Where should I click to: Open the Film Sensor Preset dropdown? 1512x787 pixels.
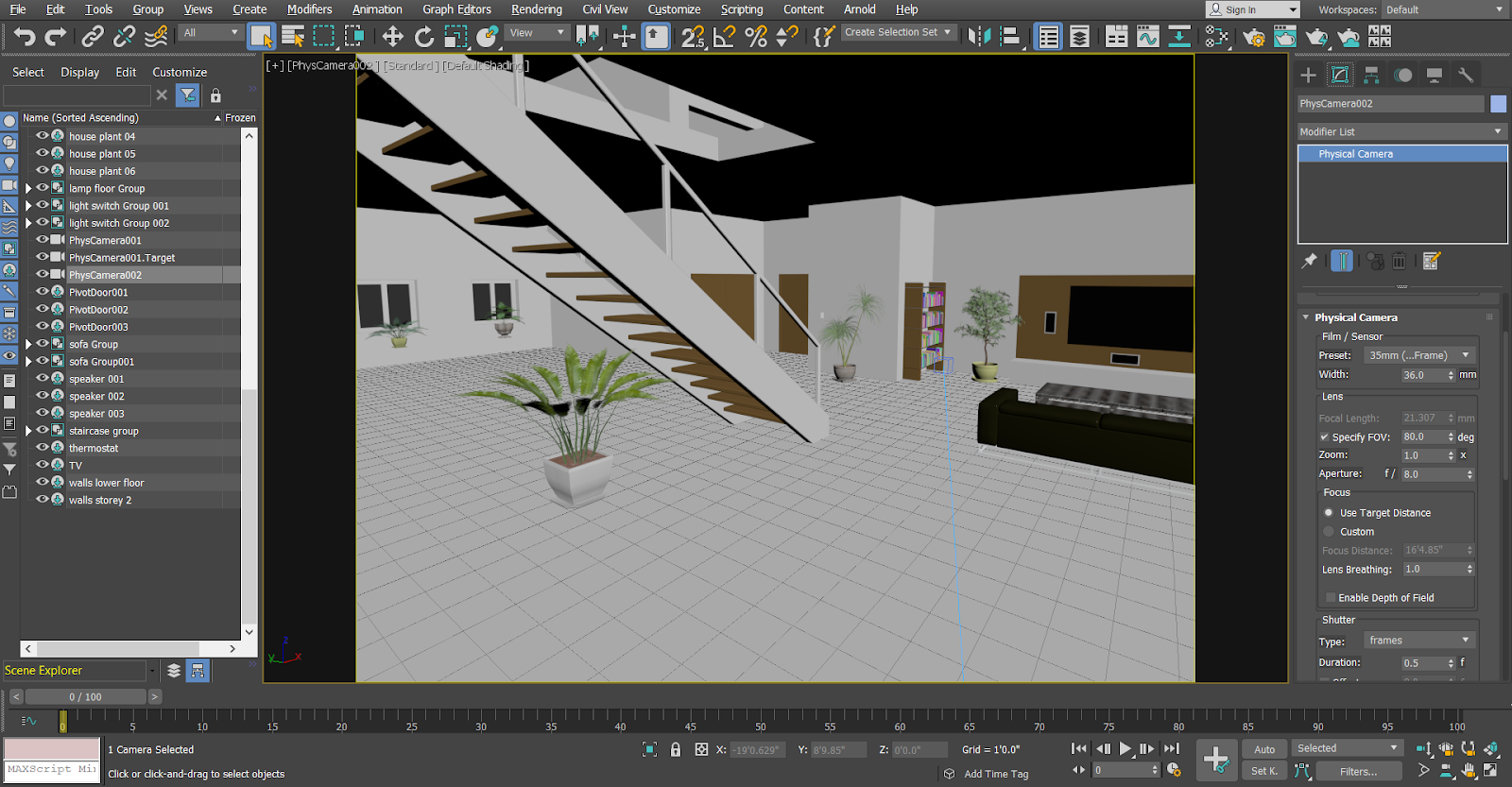point(1419,355)
